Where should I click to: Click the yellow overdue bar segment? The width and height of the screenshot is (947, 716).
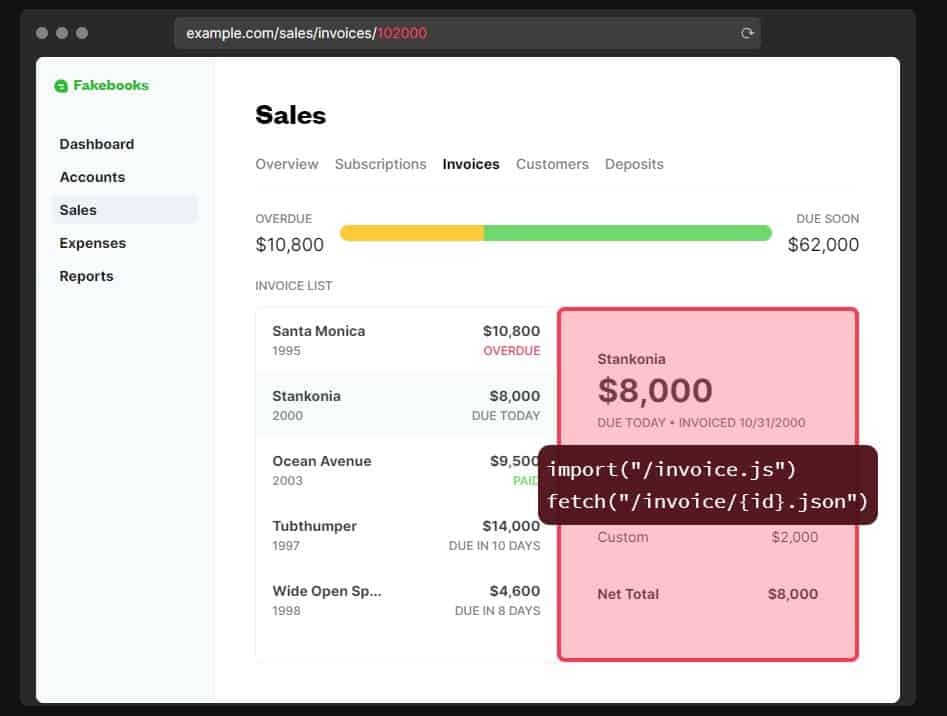pyautogui.click(x=412, y=233)
